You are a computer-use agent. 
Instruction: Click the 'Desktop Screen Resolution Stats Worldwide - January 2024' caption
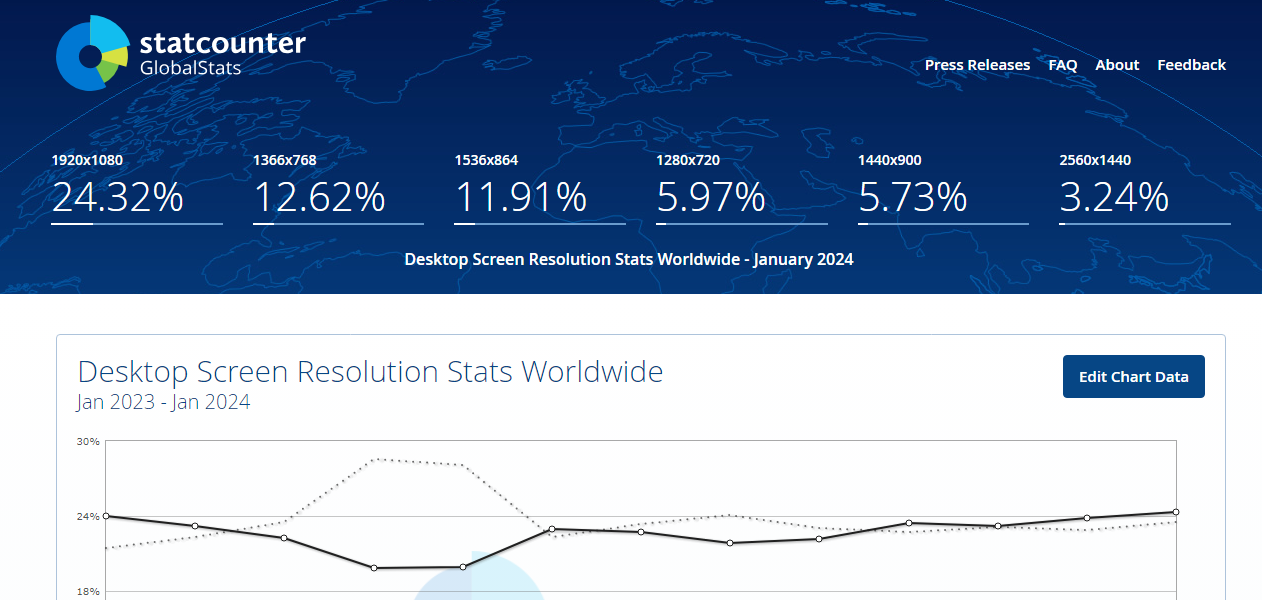coord(629,259)
